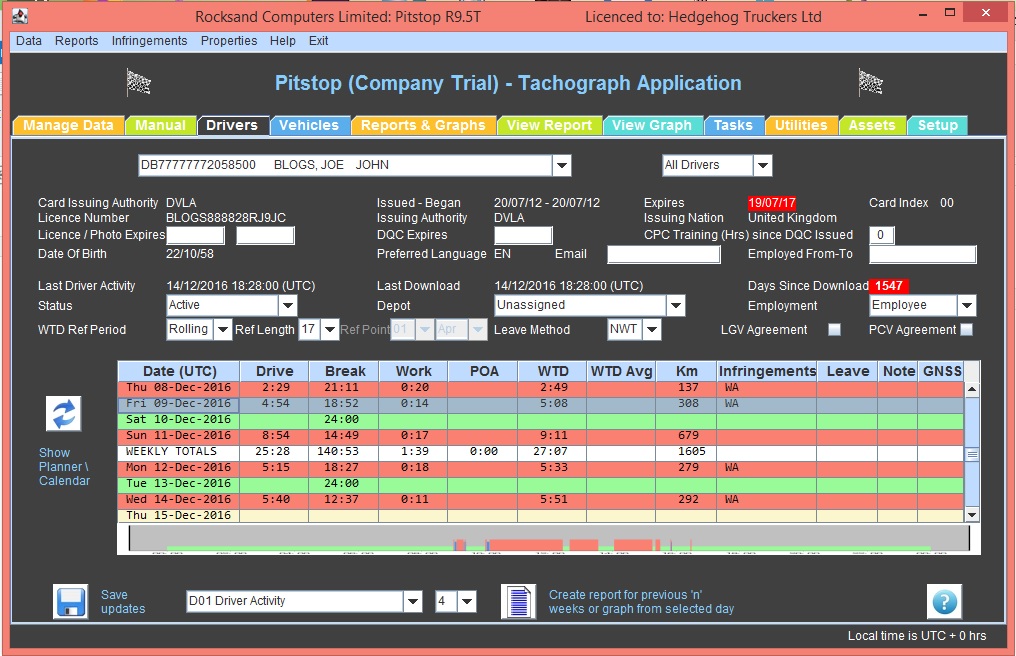1016x656 pixels.
Task: Select the Tue 13-Dec-2016 row
Action: point(541,484)
